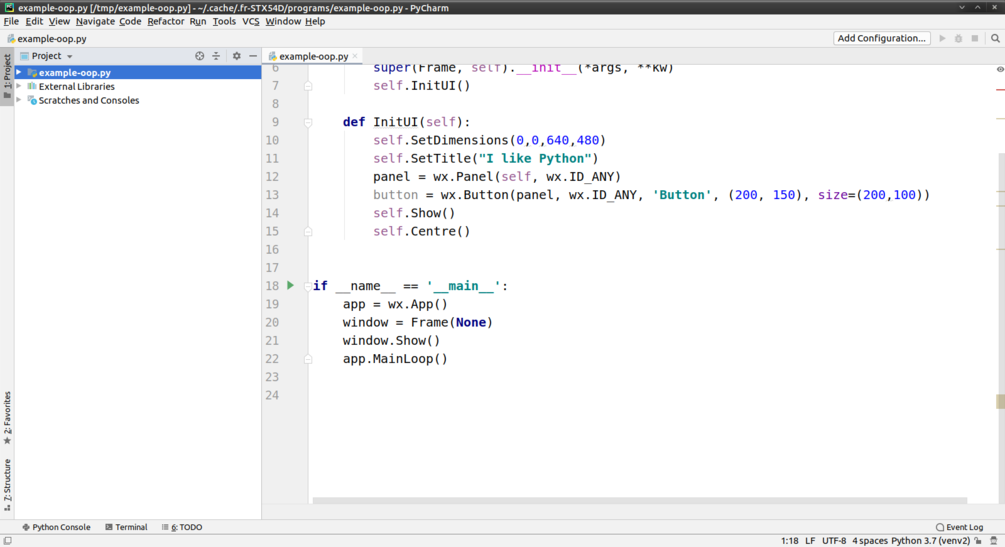Open Search Everywhere magnifier icon
The width and height of the screenshot is (1005, 547).
click(995, 38)
